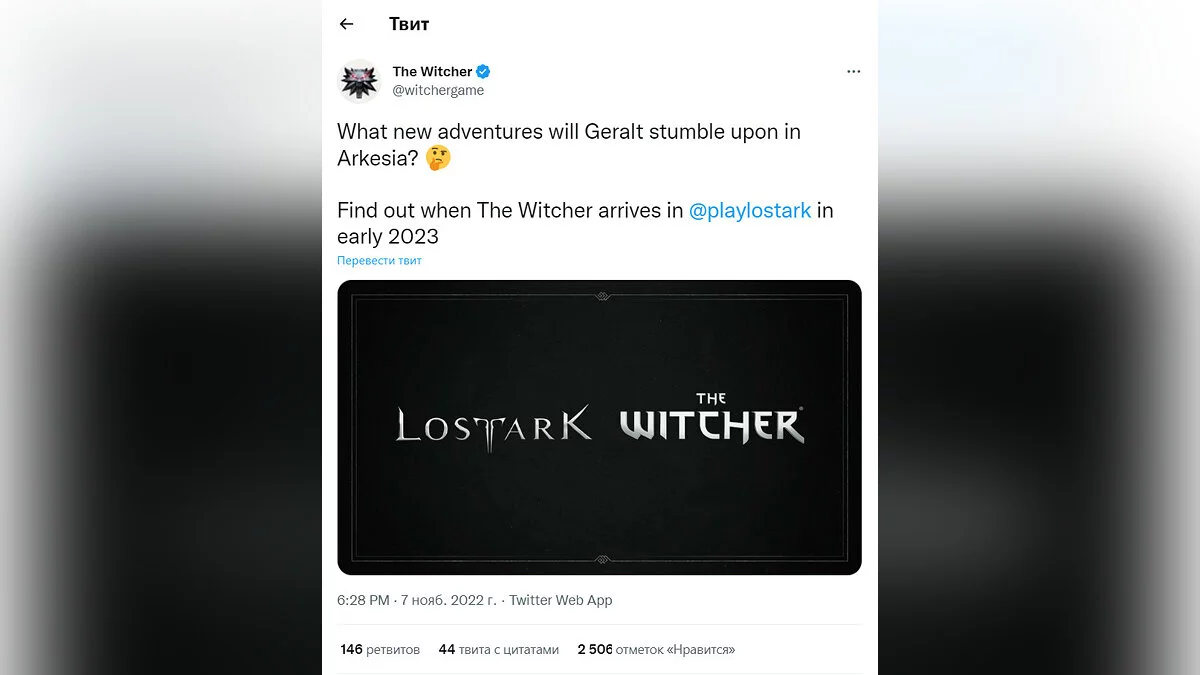View the 146 ретвитов list
Viewport: 1200px width, 675px height.
380,649
